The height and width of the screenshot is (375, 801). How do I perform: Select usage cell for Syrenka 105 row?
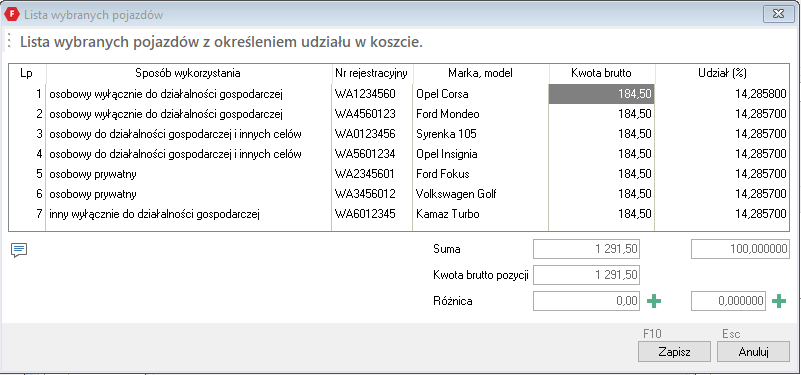point(189,134)
